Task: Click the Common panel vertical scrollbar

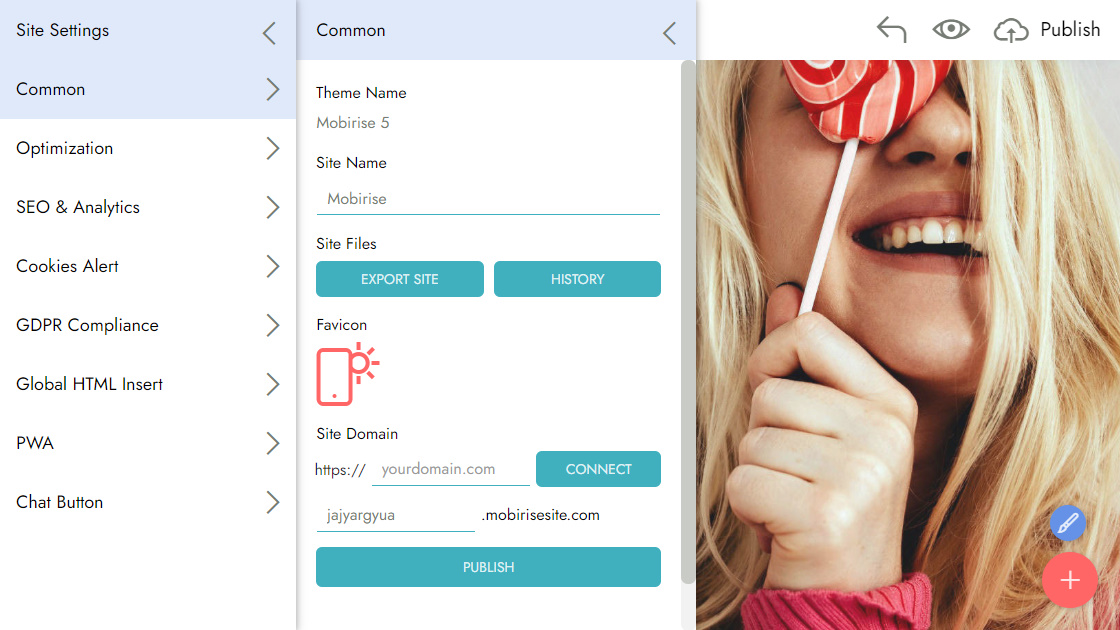Action: 688,322
